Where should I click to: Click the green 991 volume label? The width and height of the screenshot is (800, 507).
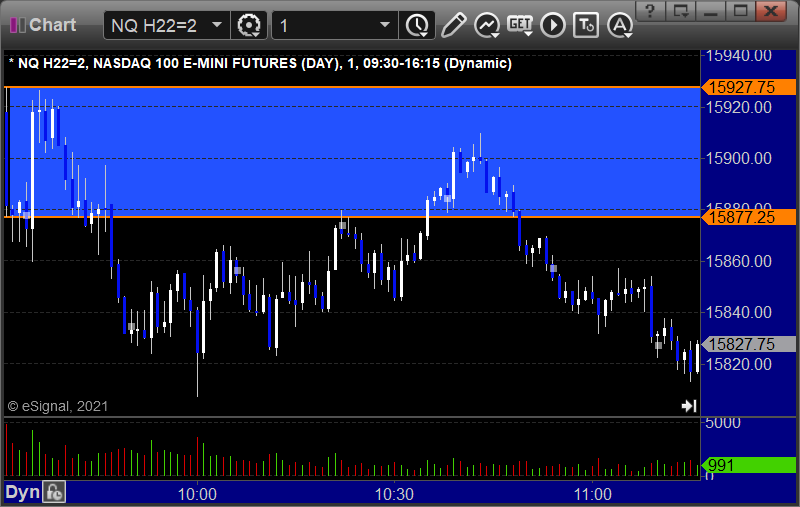coord(748,465)
